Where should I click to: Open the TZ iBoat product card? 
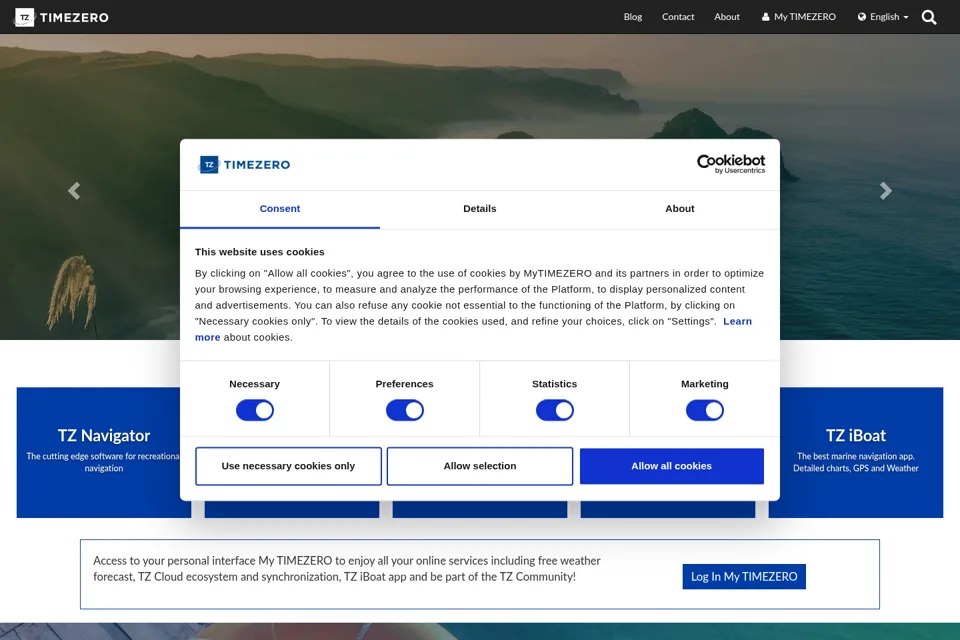[x=855, y=452]
